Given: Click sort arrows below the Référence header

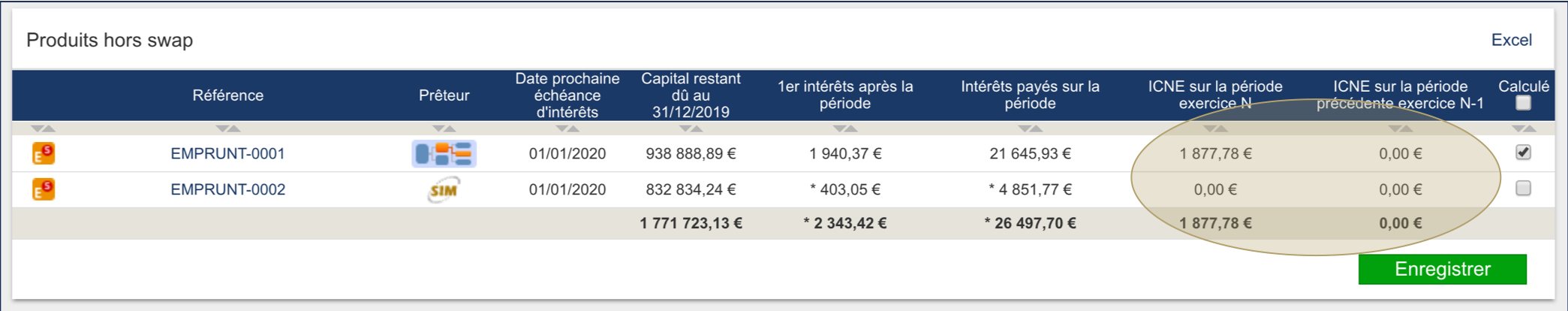Looking at the screenshot, I should coord(227,128).
